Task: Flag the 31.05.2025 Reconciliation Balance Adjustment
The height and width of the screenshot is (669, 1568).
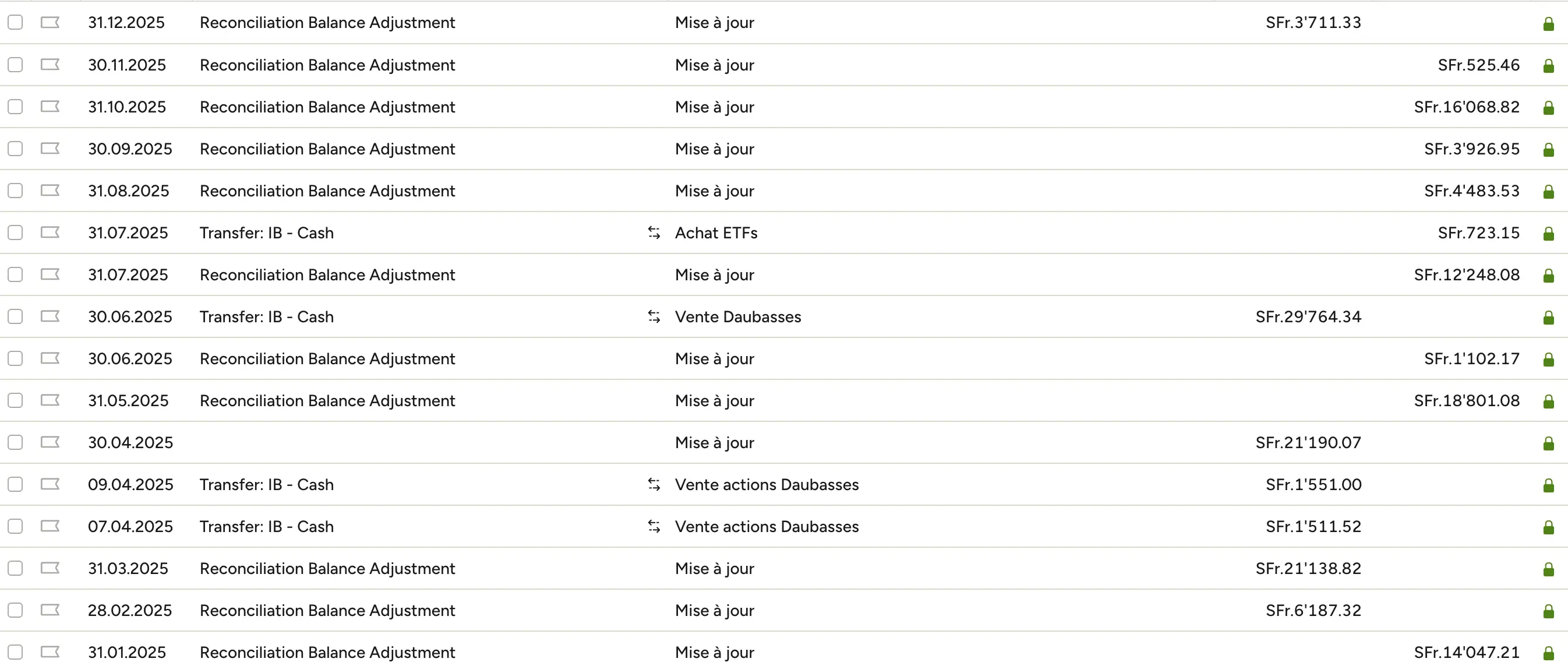Action: coord(51,400)
